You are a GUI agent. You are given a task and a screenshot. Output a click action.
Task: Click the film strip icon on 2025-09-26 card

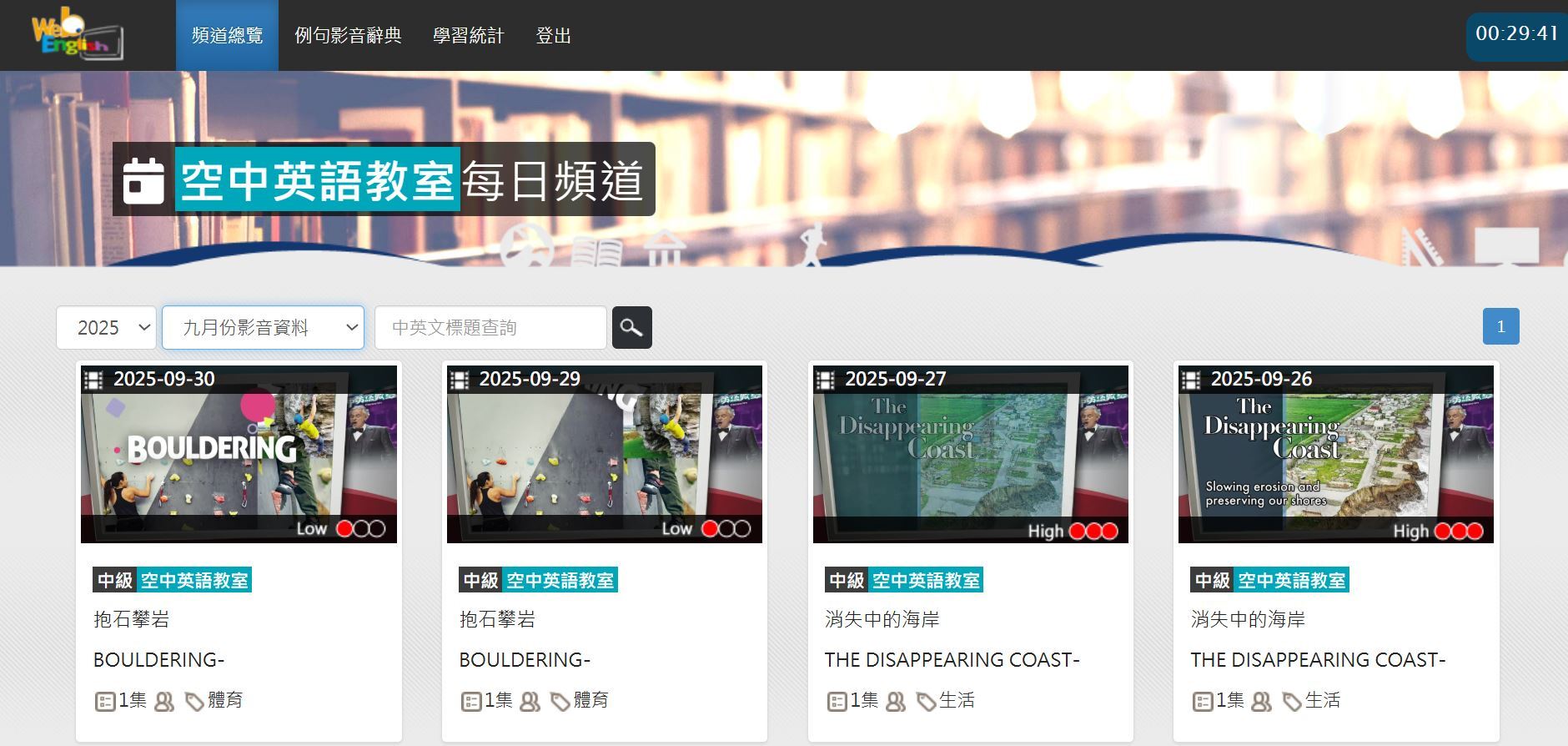pyautogui.click(x=1191, y=380)
